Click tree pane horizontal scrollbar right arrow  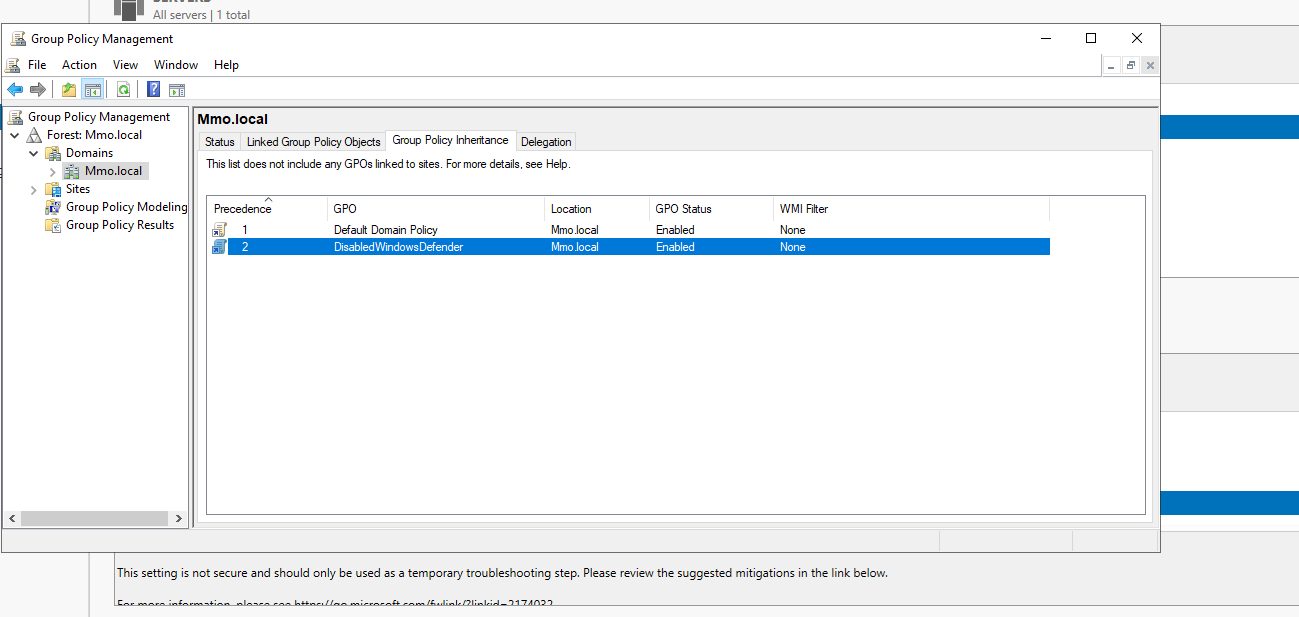click(x=179, y=519)
